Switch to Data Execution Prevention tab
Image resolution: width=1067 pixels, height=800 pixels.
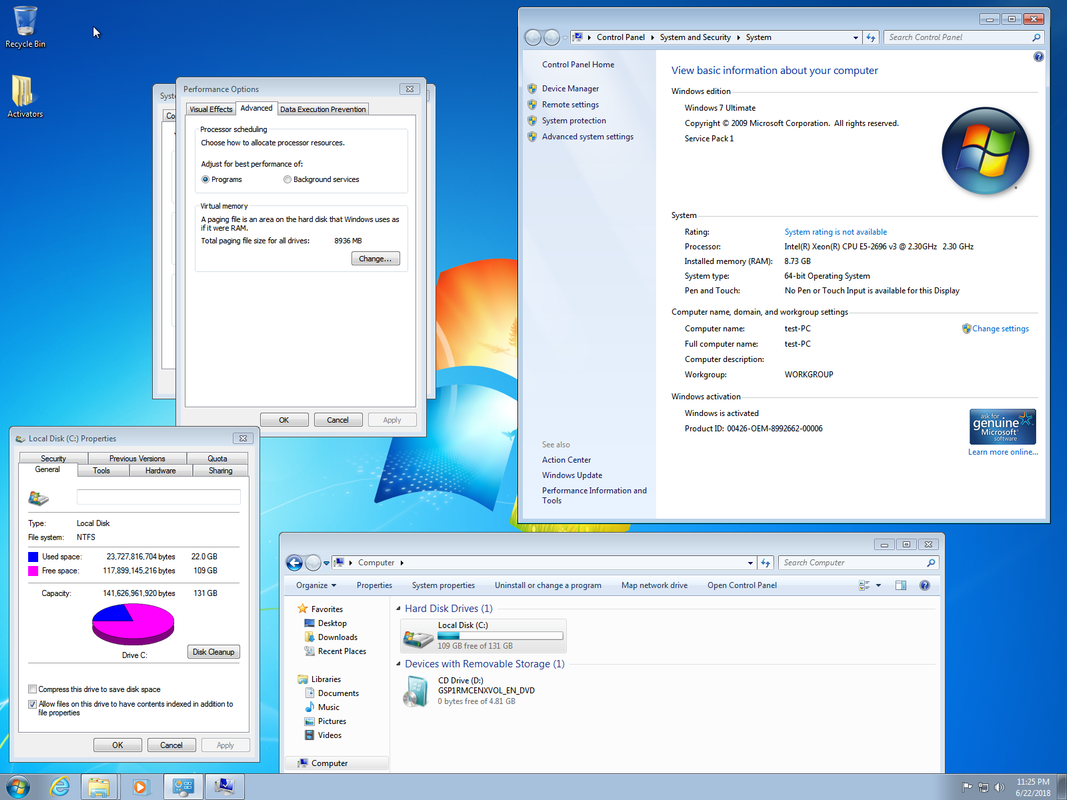click(x=323, y=109)
